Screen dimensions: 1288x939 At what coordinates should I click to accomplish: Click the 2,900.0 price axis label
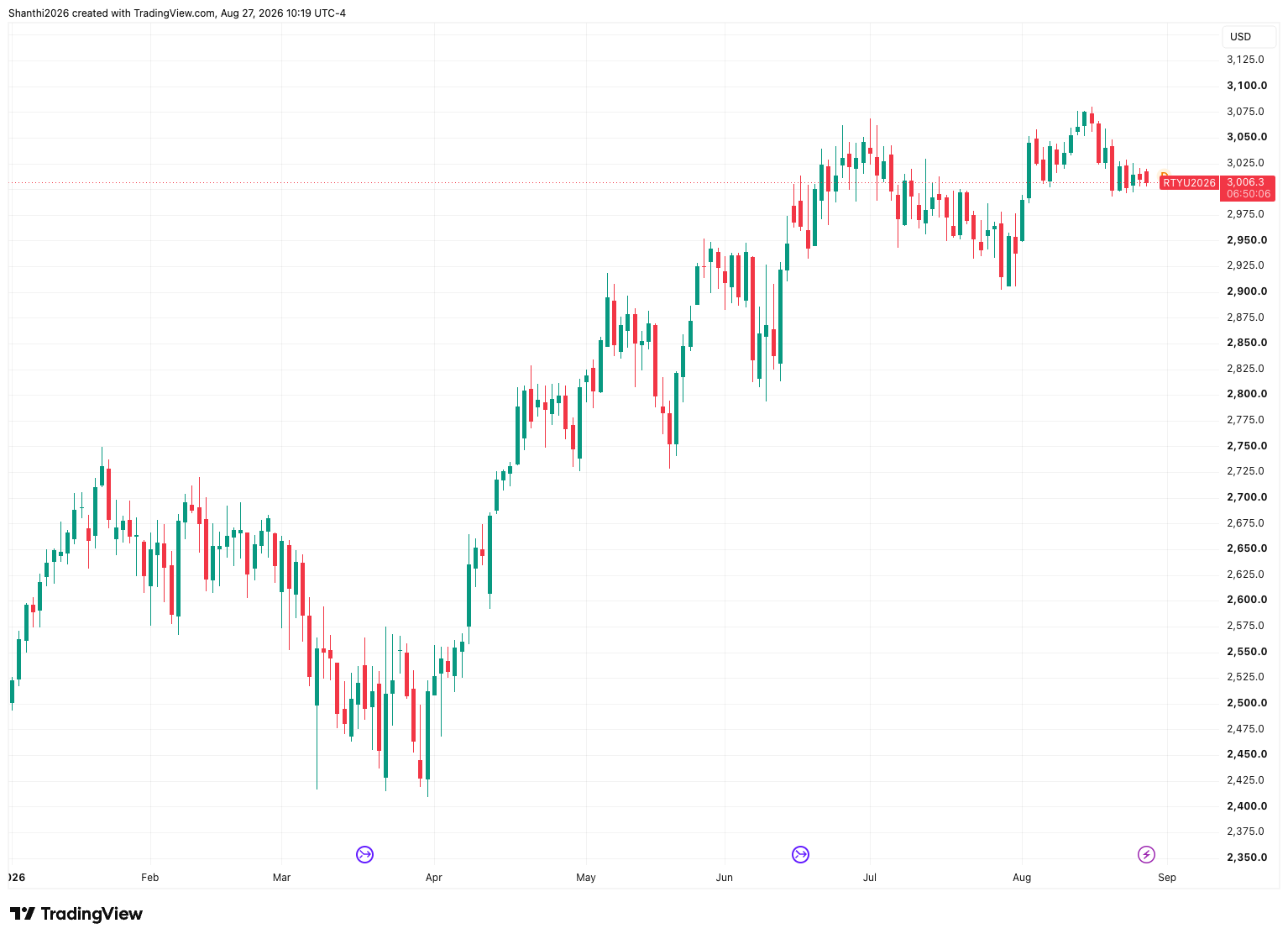(1247, 291)
